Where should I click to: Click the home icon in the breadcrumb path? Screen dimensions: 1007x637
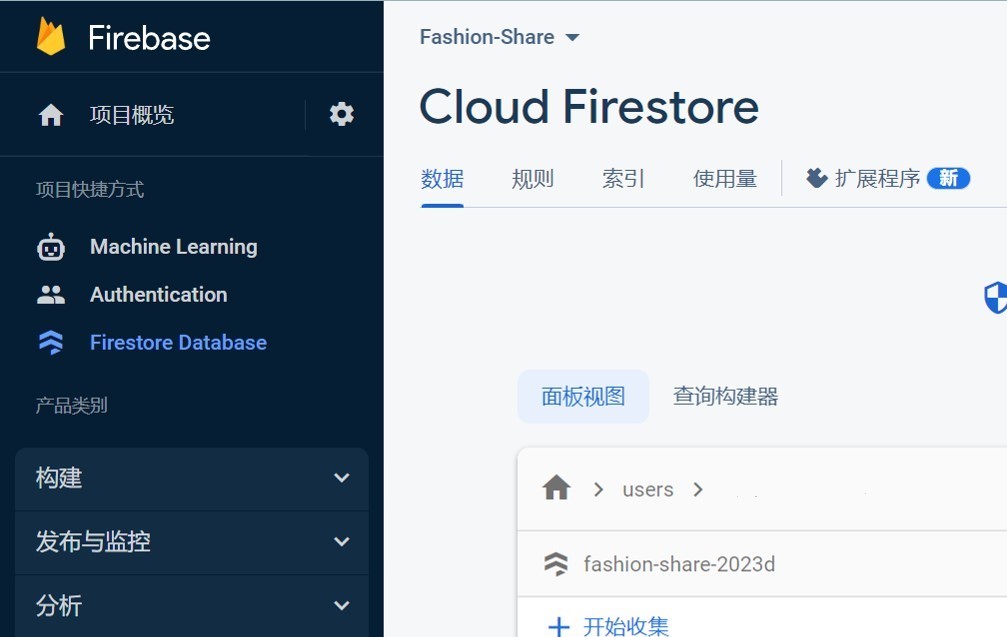pos(556,489)
